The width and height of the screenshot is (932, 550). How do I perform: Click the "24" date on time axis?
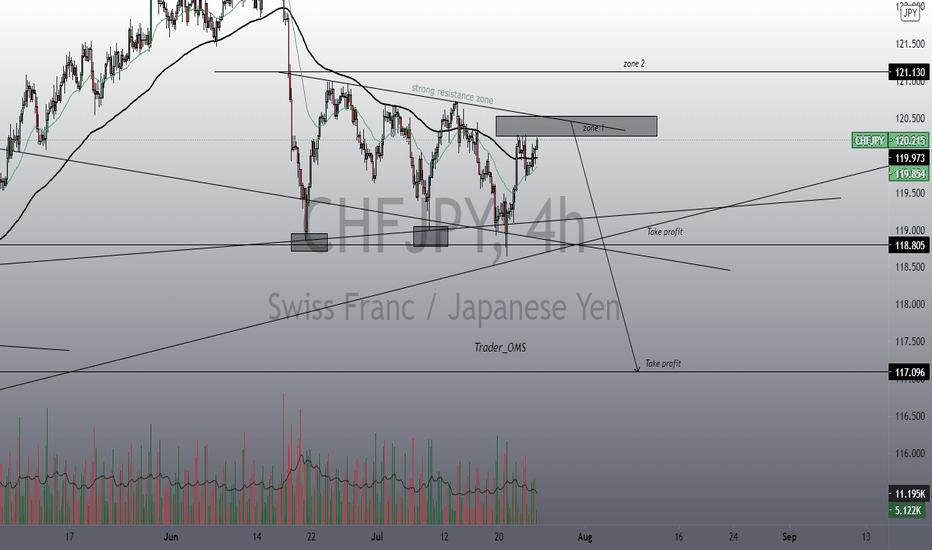pyautogui.click(x=733, y=537)
